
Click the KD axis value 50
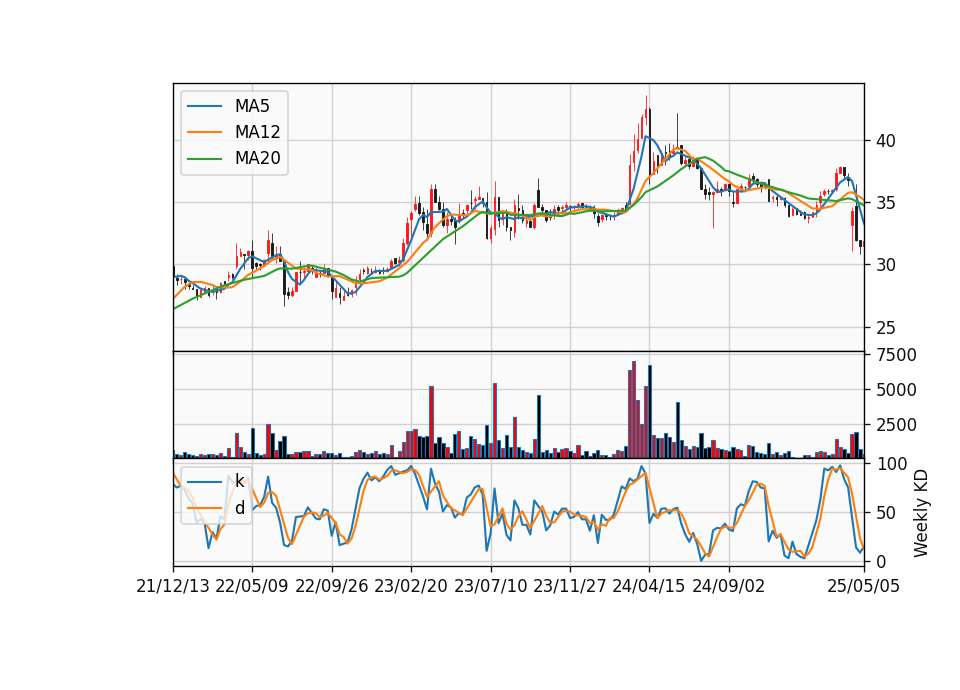click(x=886, y=513)
